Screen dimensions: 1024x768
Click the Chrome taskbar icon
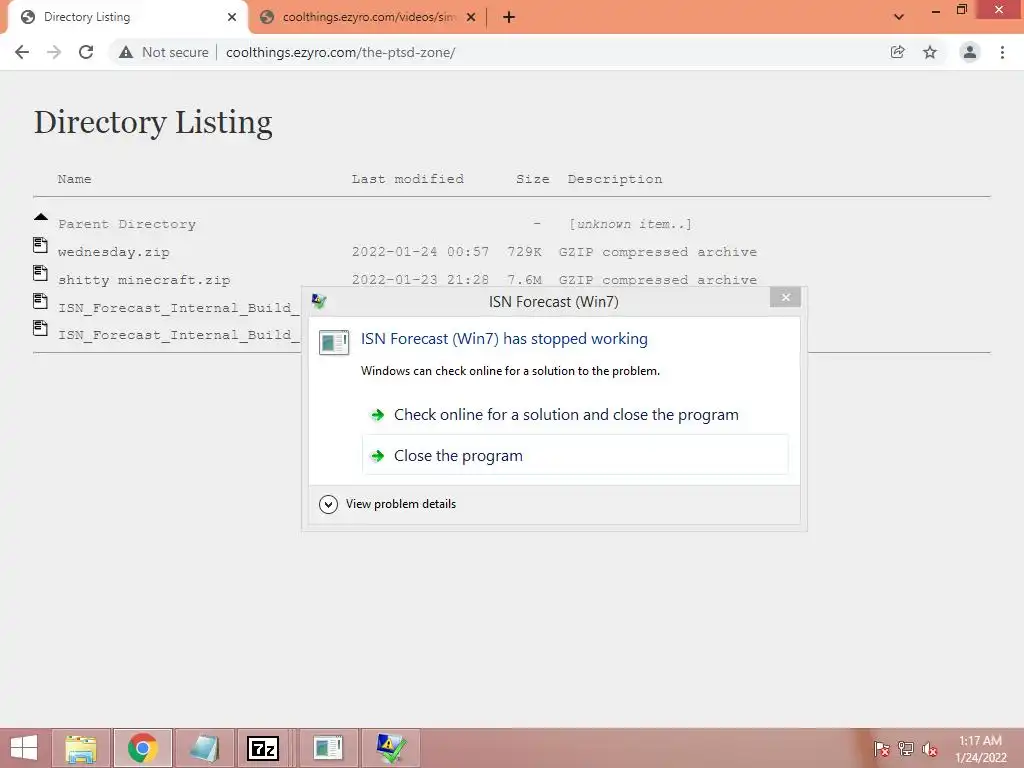[x=142, y=748]
